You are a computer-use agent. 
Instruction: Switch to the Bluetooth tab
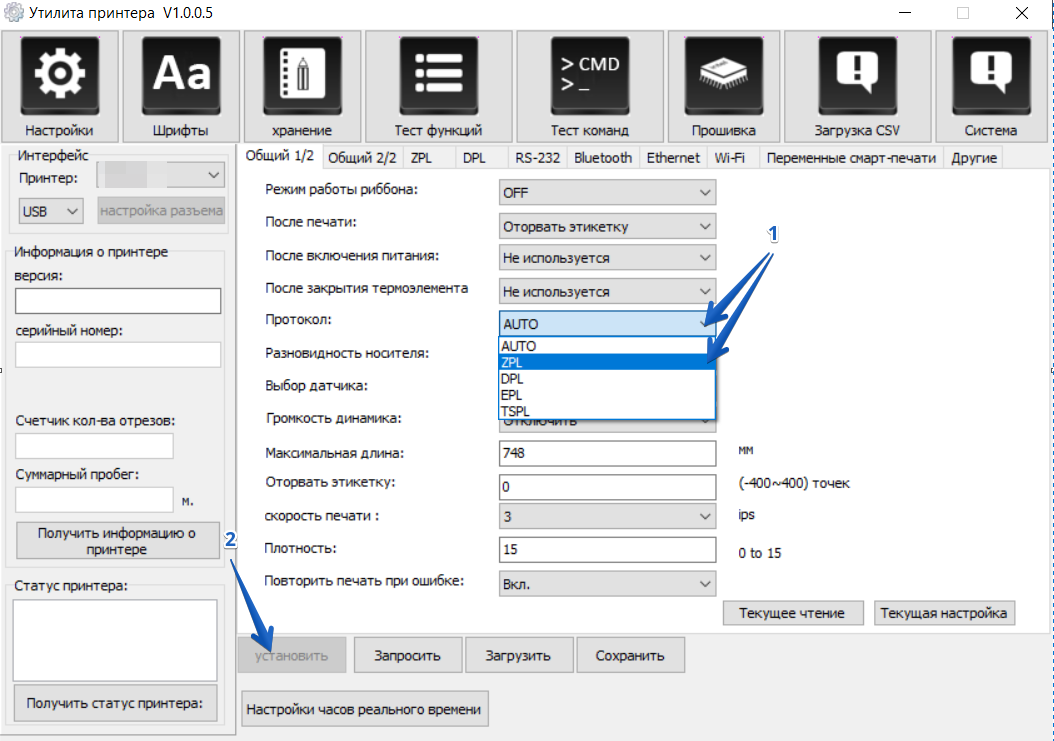click(602, 158)
